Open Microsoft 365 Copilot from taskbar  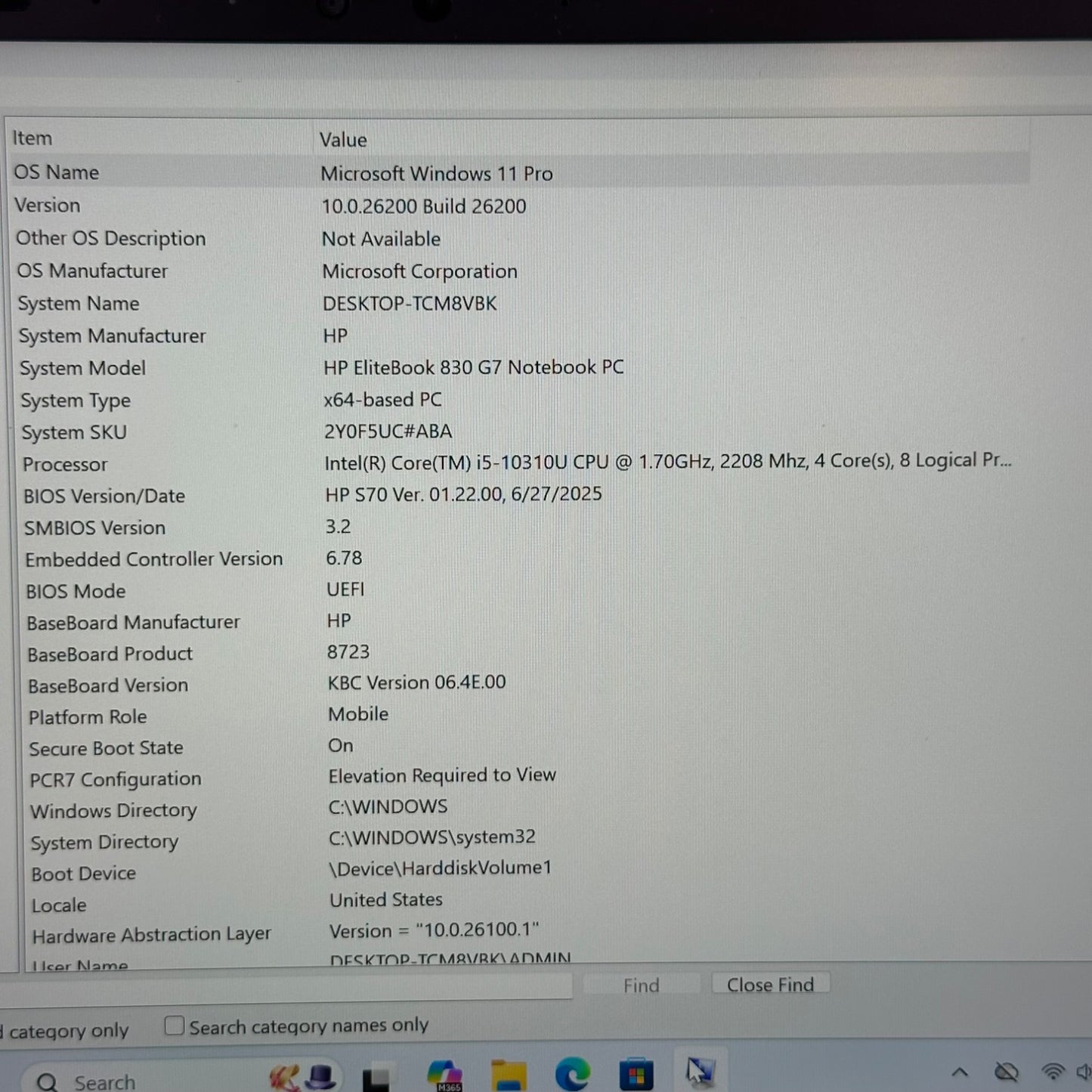pos(444,1074)
